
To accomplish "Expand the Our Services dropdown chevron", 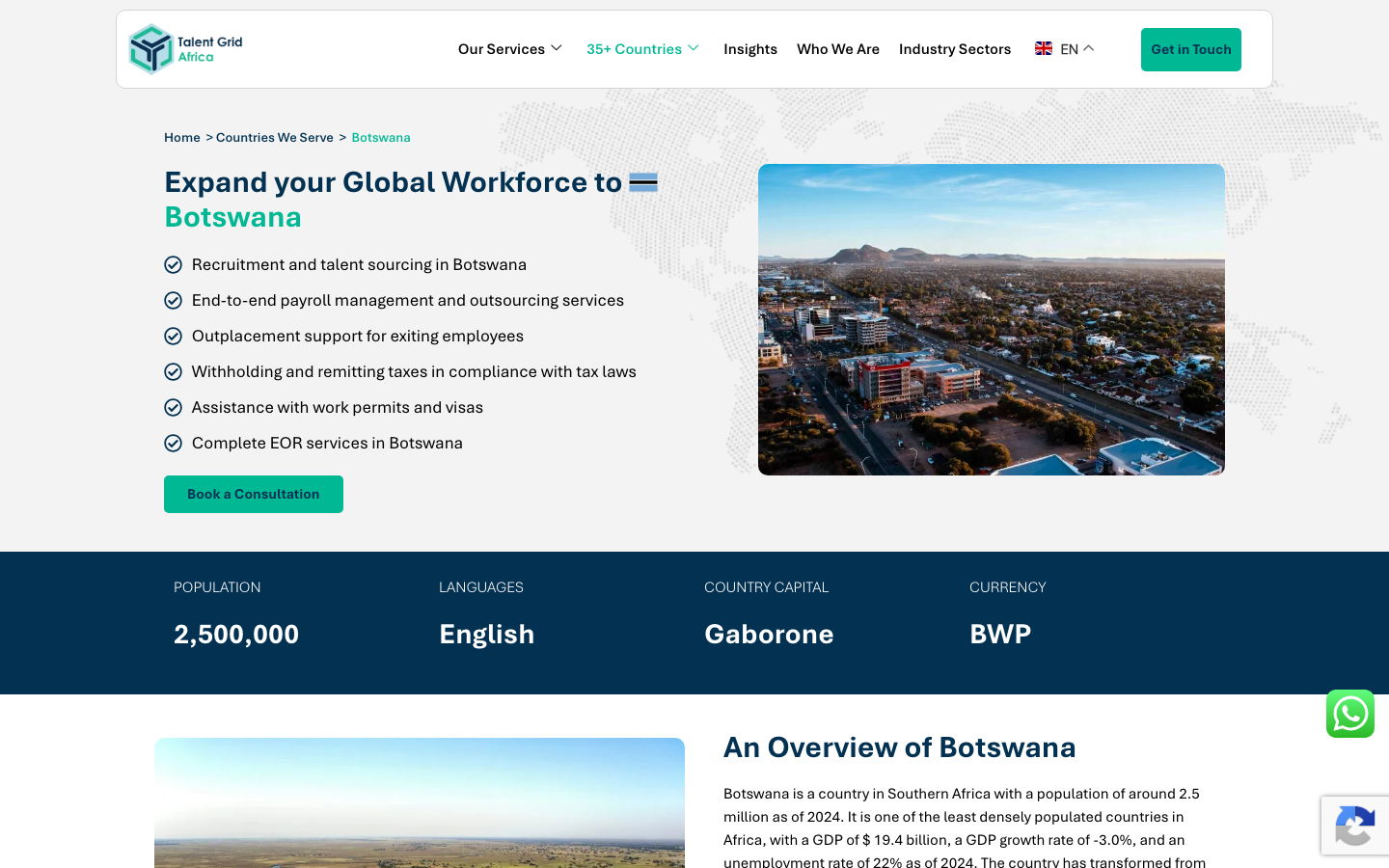I will (x=557, y=48).
